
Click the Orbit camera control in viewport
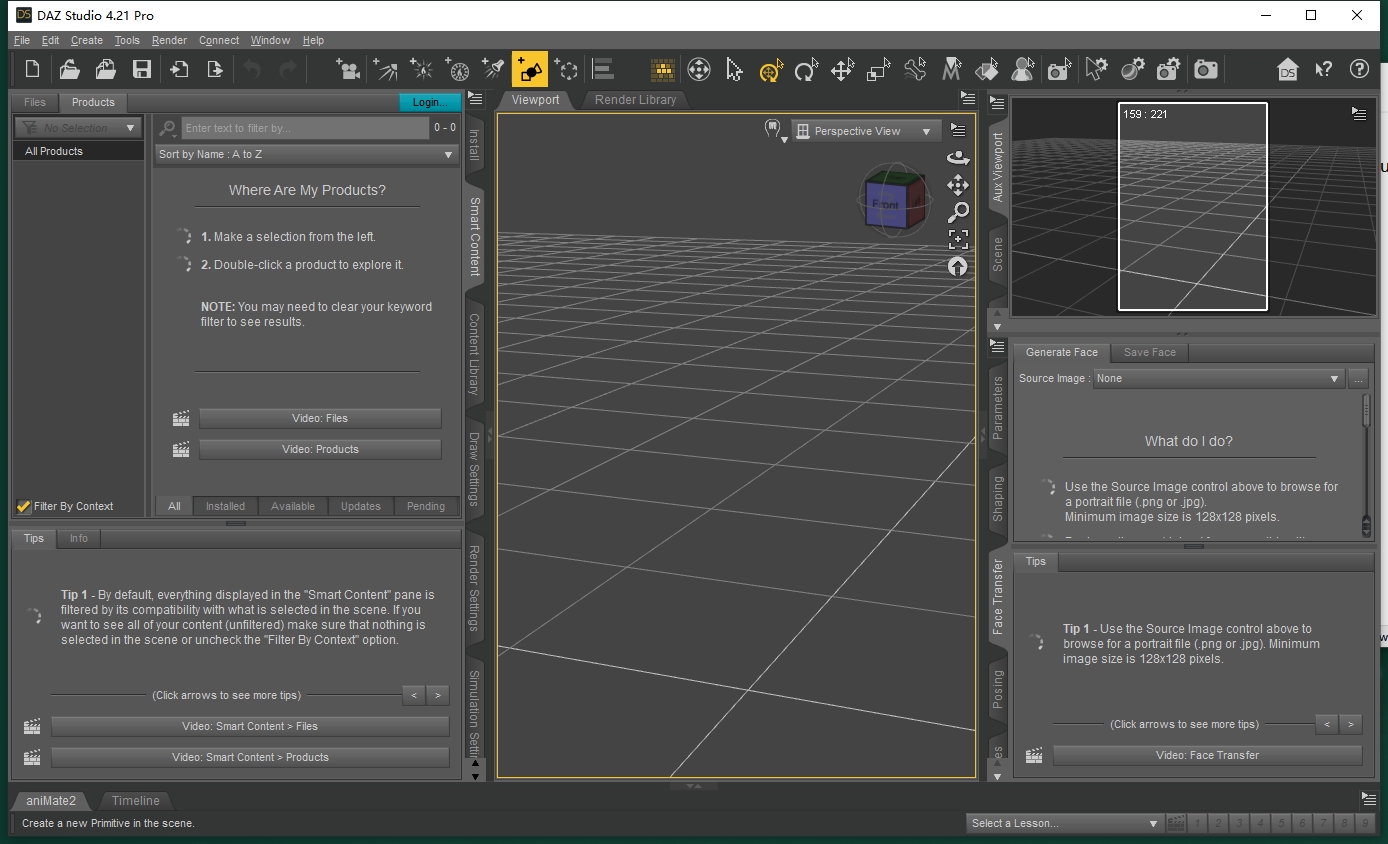tap(958, 158)
